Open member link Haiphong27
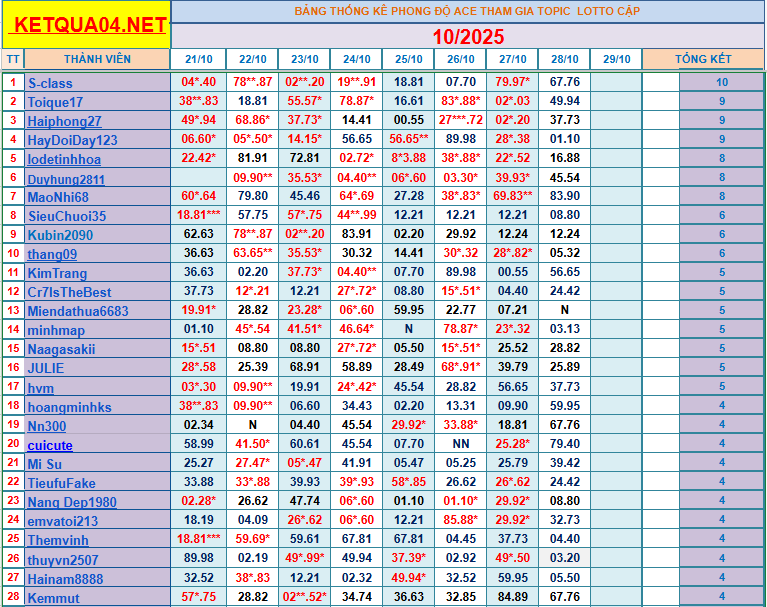This screenshot has height=607, width=767. (x=64, y=121)
